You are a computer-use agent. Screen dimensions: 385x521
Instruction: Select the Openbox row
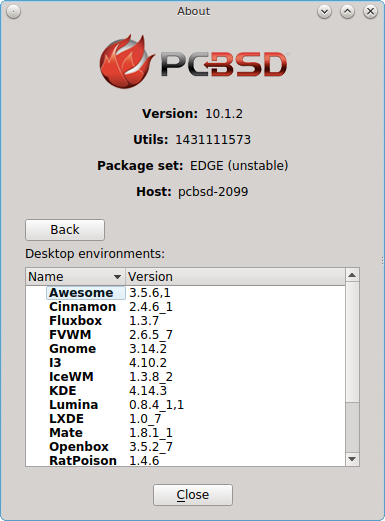(185, 447)
